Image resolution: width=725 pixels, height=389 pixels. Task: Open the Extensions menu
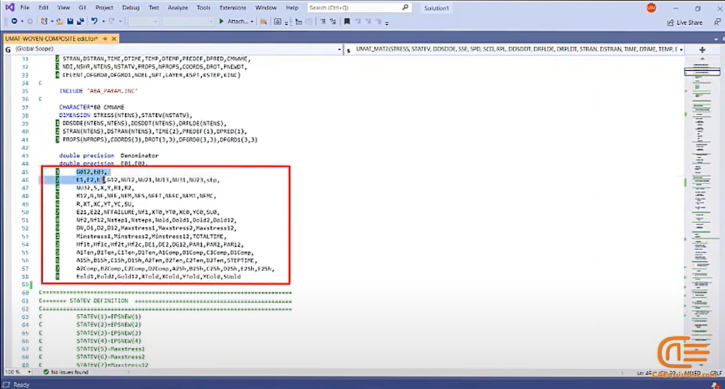233,8
